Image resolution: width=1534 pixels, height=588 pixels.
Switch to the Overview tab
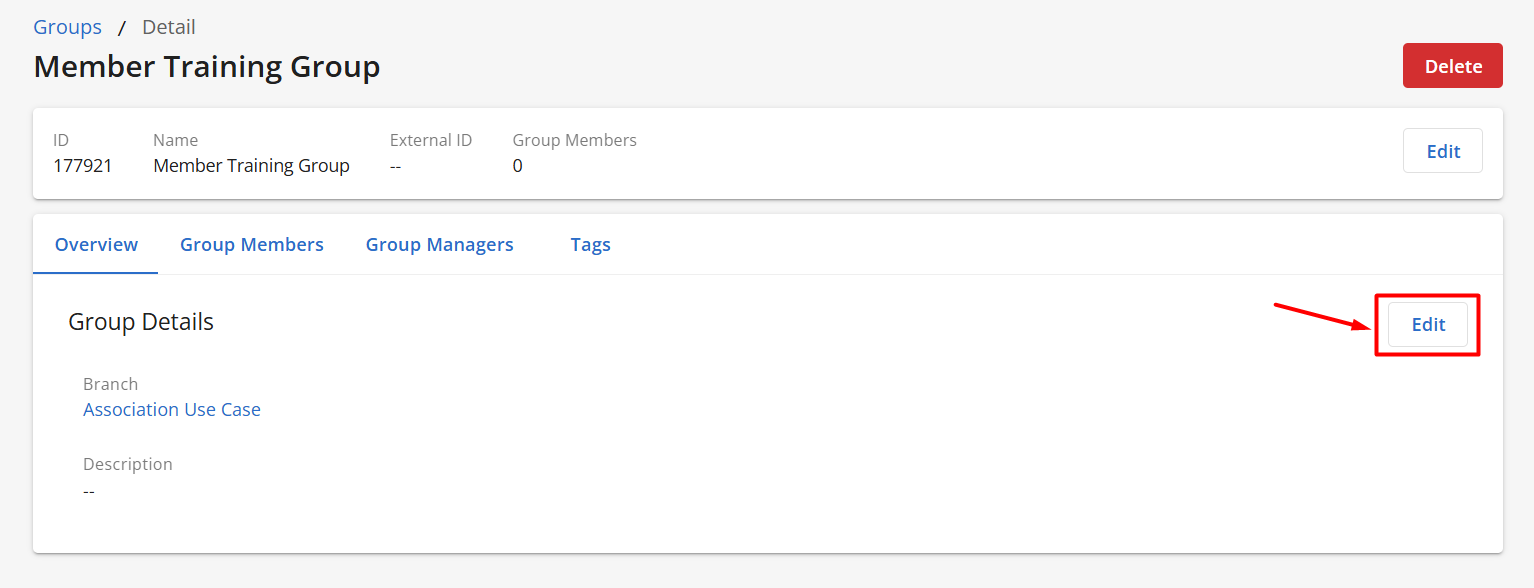point(96,244)
